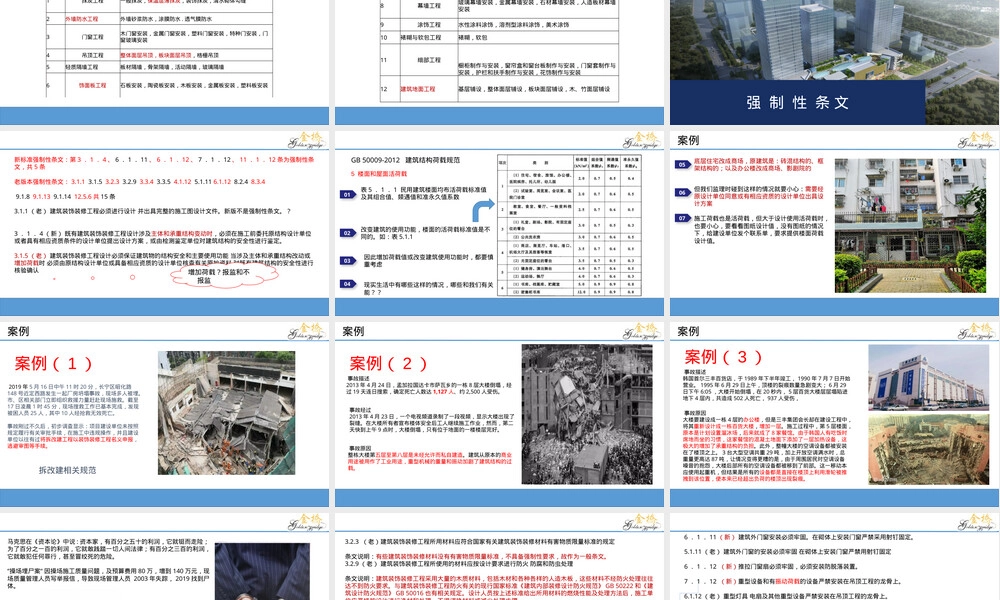
Task: Select the slide beginning with clause 6.1.11（新）
Action: tap(834, 557)
